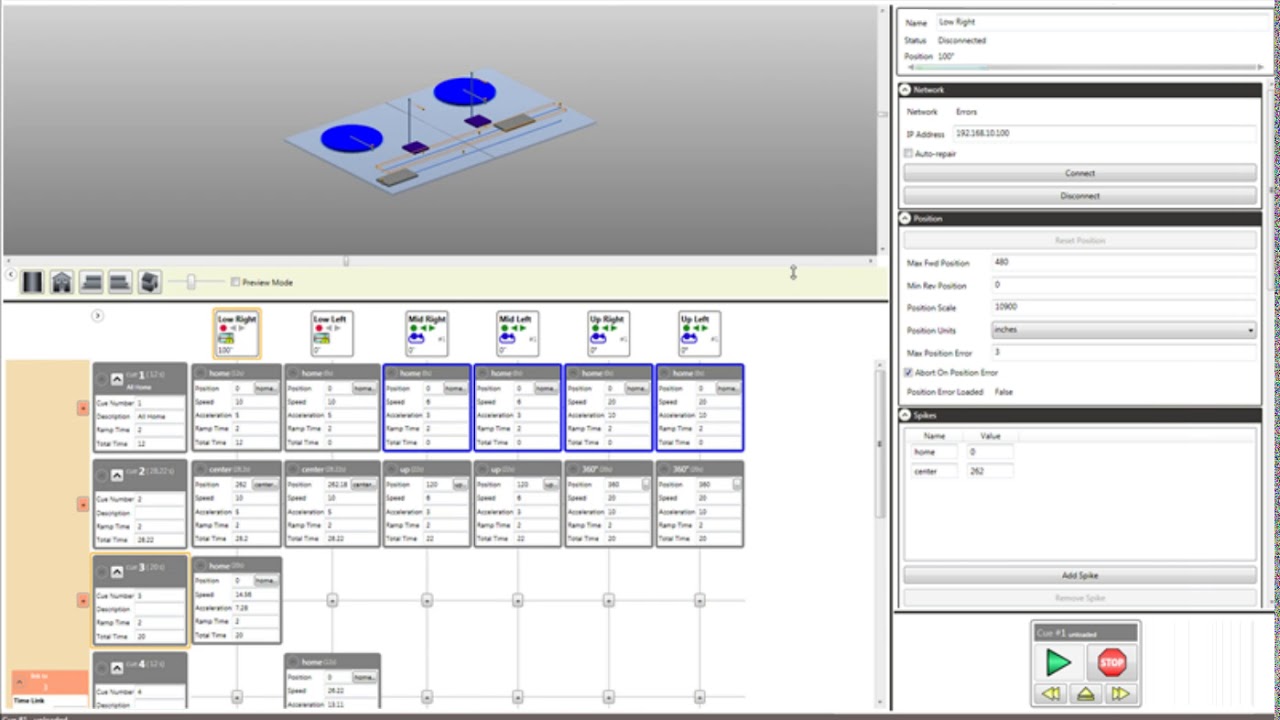Click the yellow next cue double-arrow
This screenshot has height=720, width=1280.
tap(1120, 694)
